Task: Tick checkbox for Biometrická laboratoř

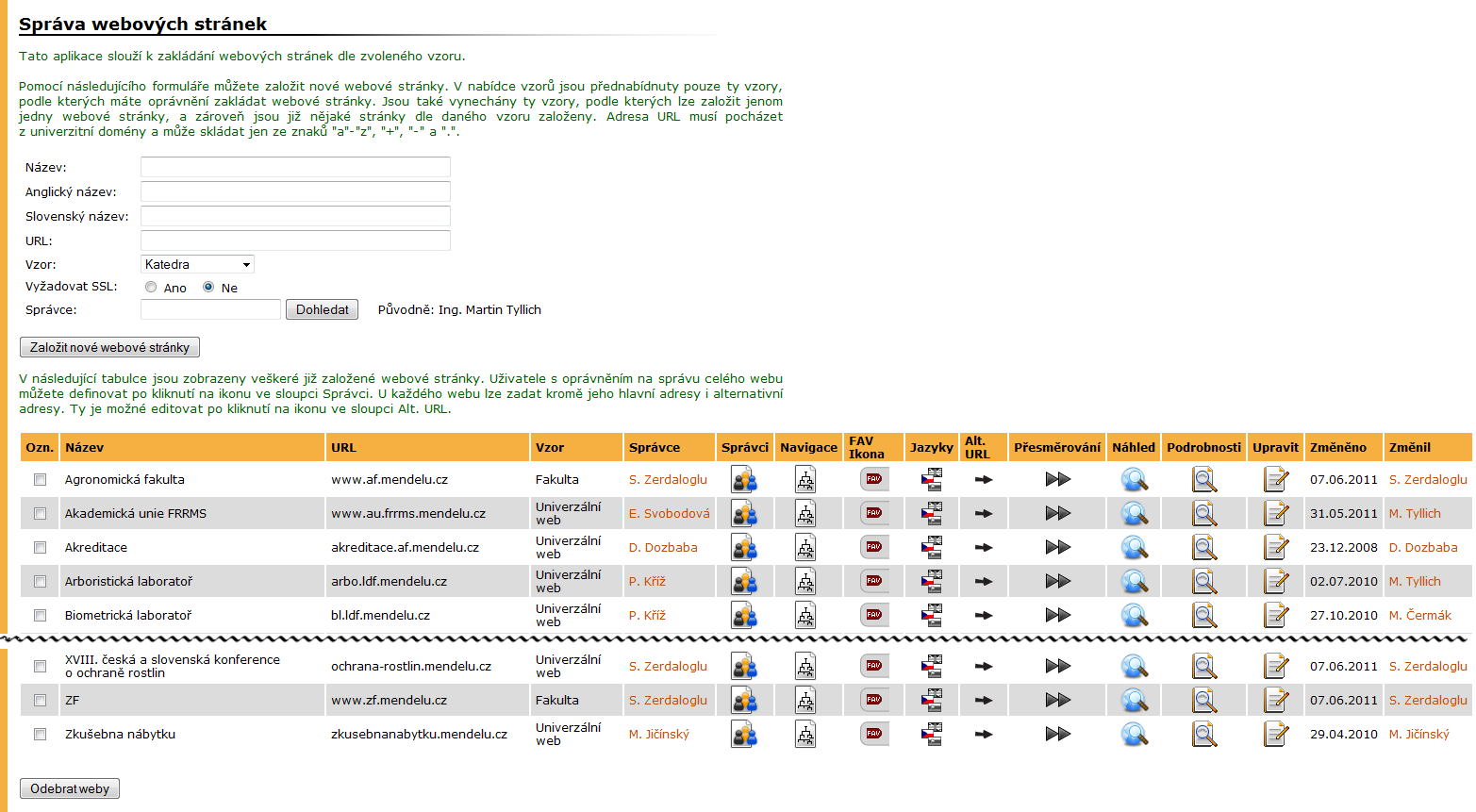Action: point(40,616)
